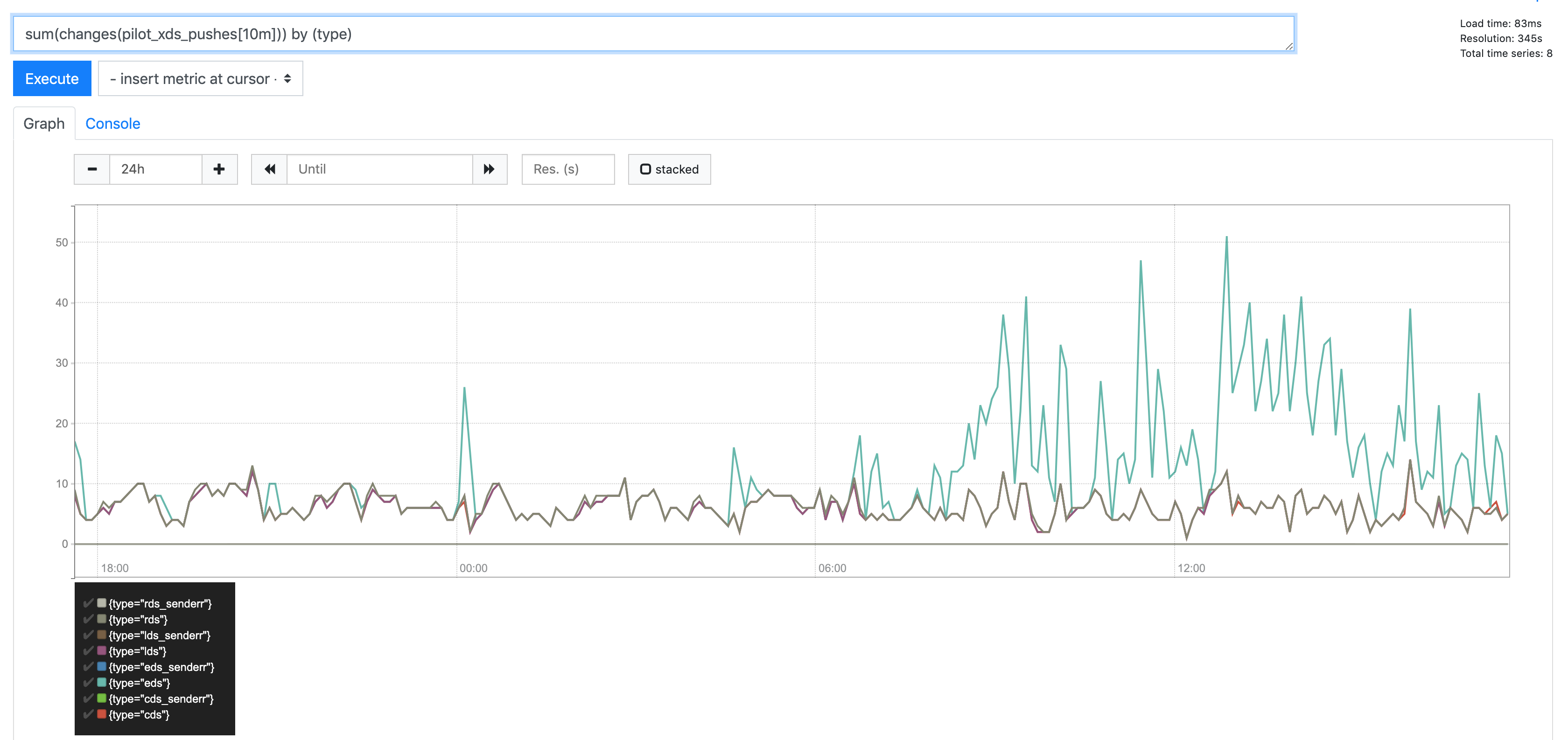Toggle the rds_senderr series checkmark in legend

tap(88, 603)
